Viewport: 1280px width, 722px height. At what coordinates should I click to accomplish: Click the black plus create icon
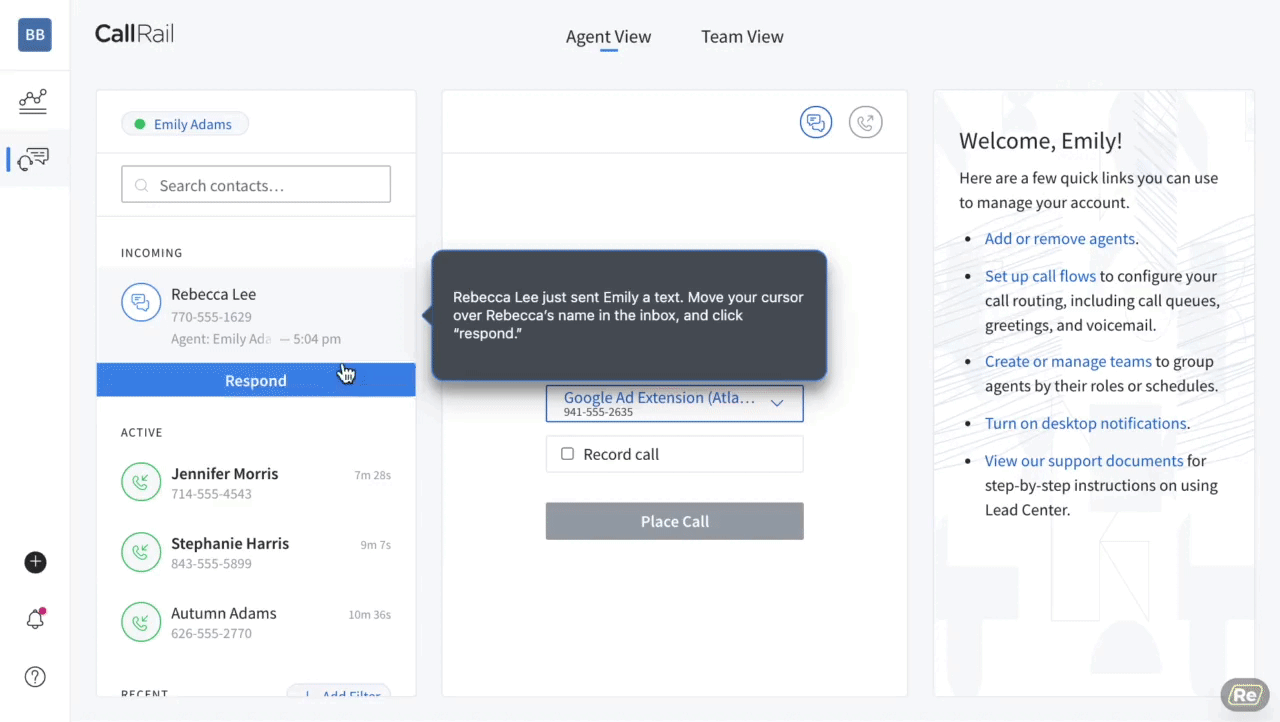[x=35, y=562]
